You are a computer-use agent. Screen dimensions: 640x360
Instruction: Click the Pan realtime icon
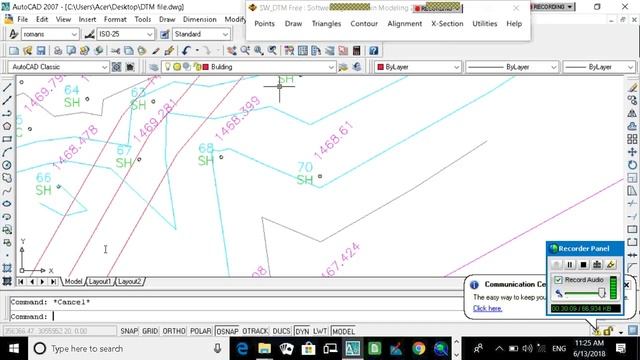tap(232, 51)
